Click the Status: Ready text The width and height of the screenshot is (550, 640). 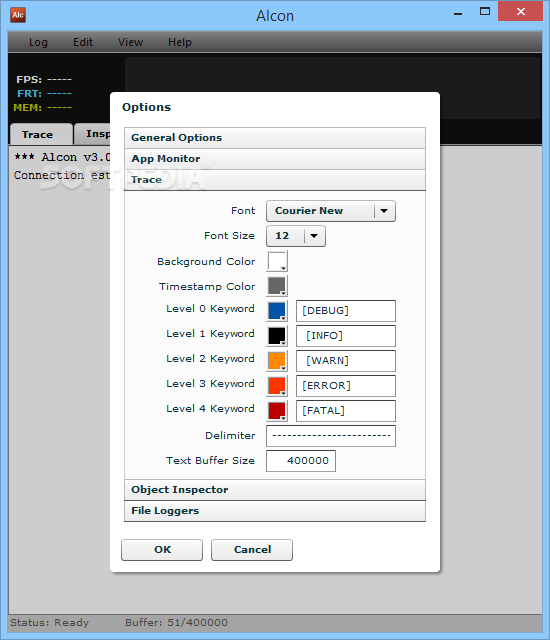(x=49, y=622)
